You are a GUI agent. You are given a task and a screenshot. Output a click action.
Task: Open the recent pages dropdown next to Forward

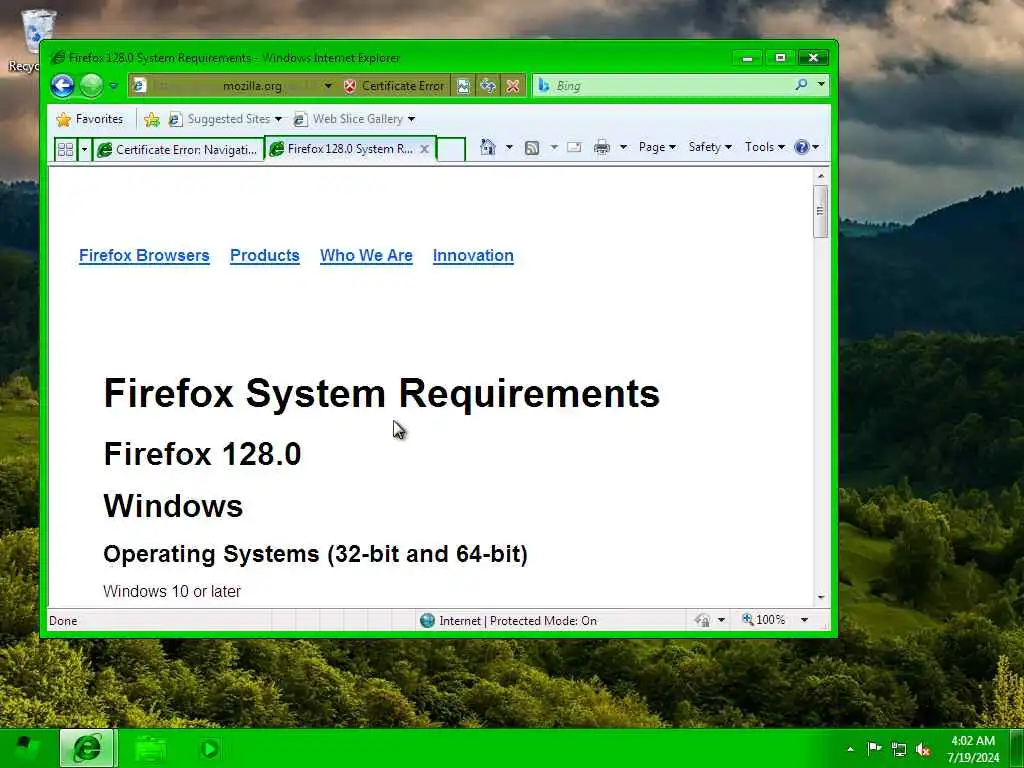pyautogui.click(x=114, y=86)
